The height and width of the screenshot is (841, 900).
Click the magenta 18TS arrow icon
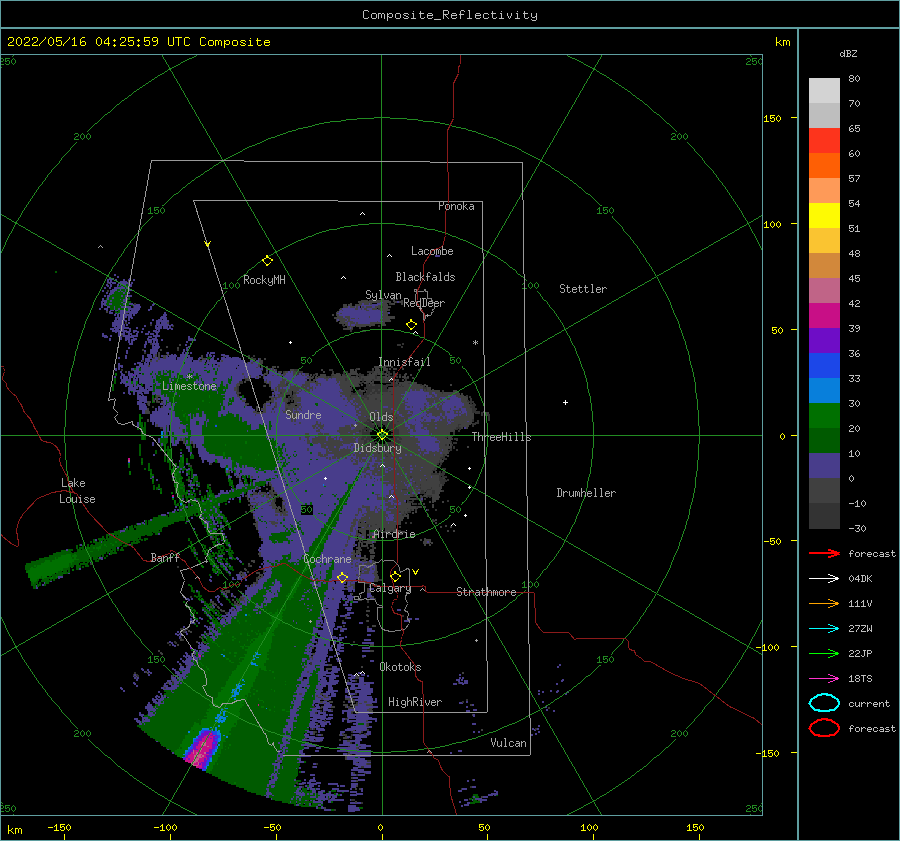coord(824,679)
